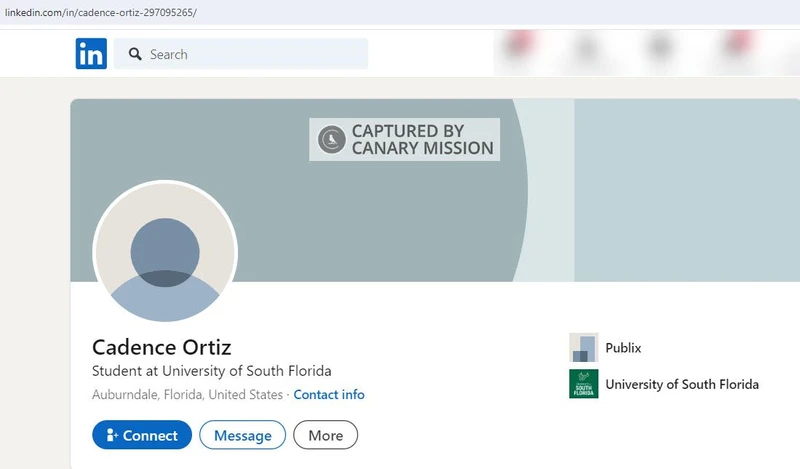Click the University of South Florida logo
The height and width of the screenshot is (469, 800).
pos(584,384)
